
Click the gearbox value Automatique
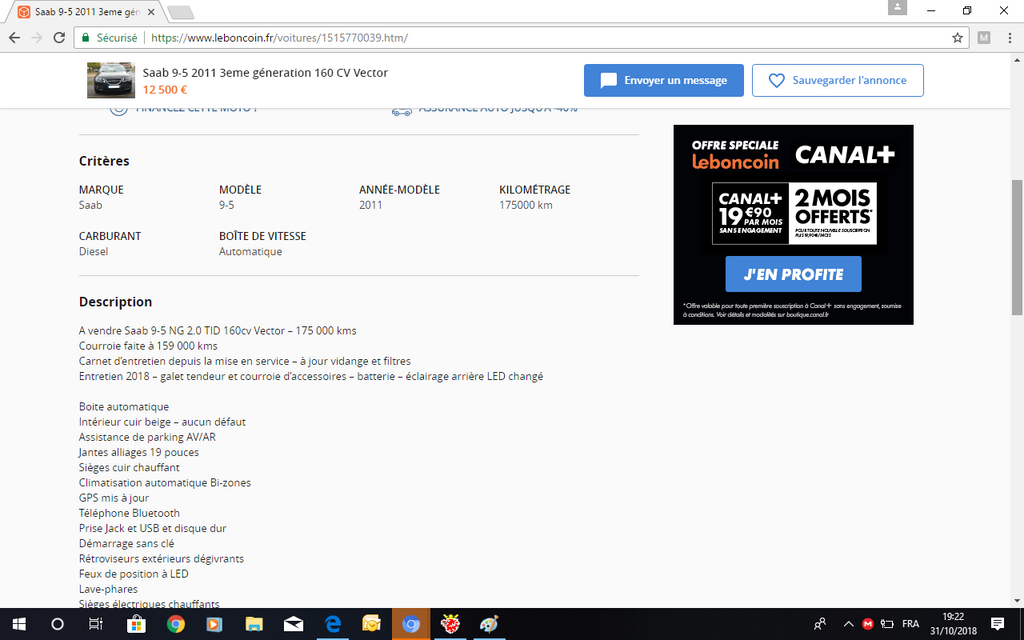tap(251, 251)
